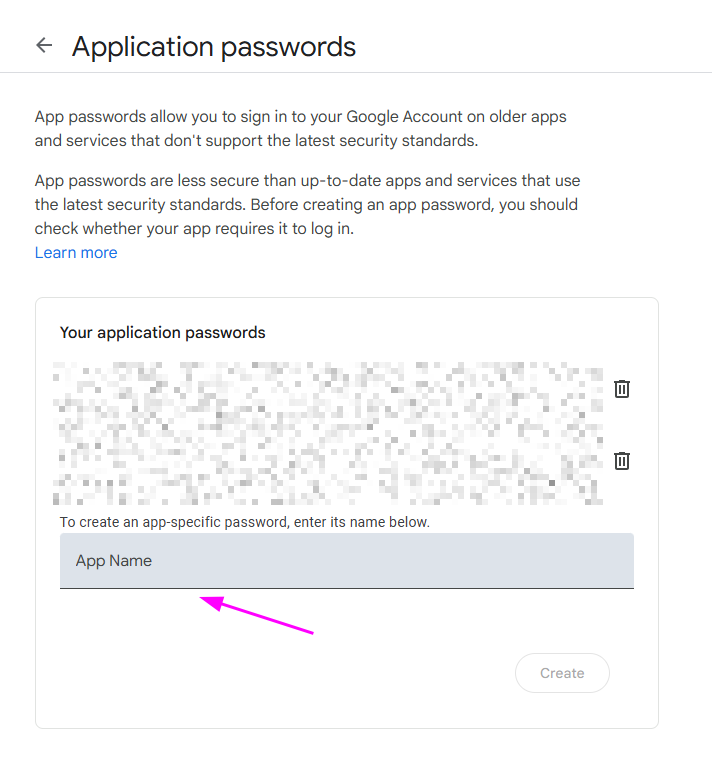
Task: Click the greyed-out Create button
Action: click(x=562, y=673)
